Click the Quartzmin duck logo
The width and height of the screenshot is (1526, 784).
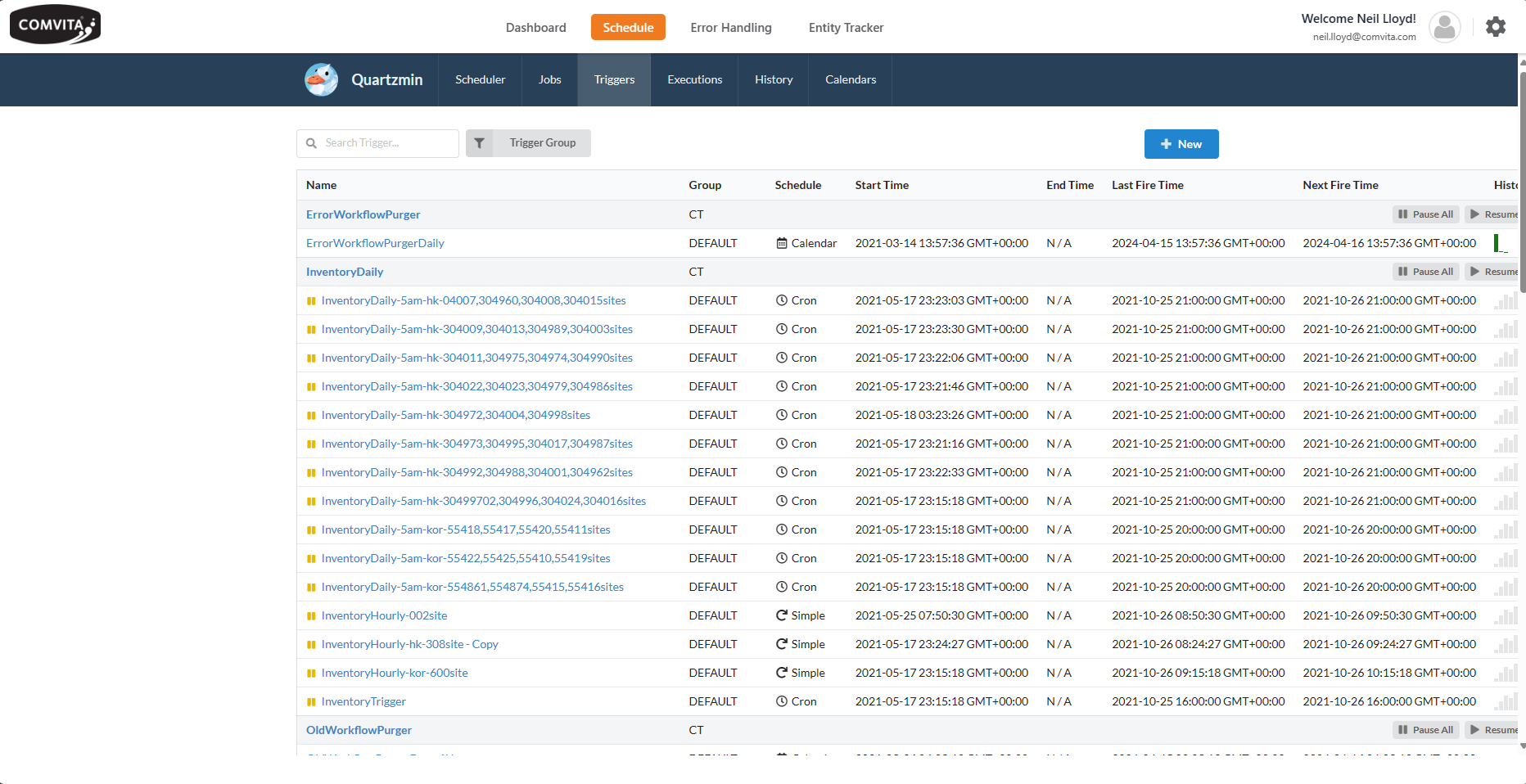point(321,79)
